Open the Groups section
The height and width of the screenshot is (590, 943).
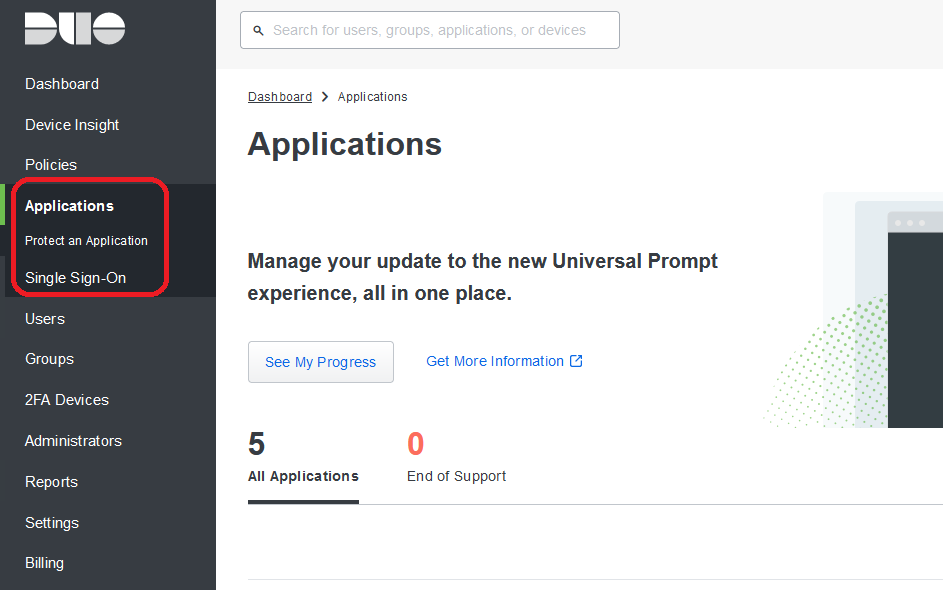tap(49, 359)
